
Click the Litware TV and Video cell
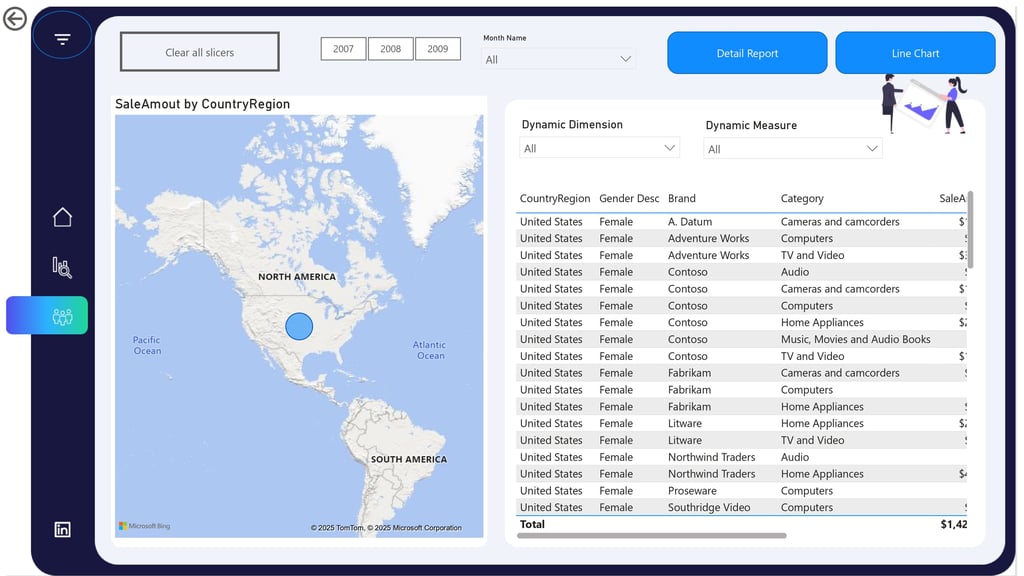click(812, 440)
